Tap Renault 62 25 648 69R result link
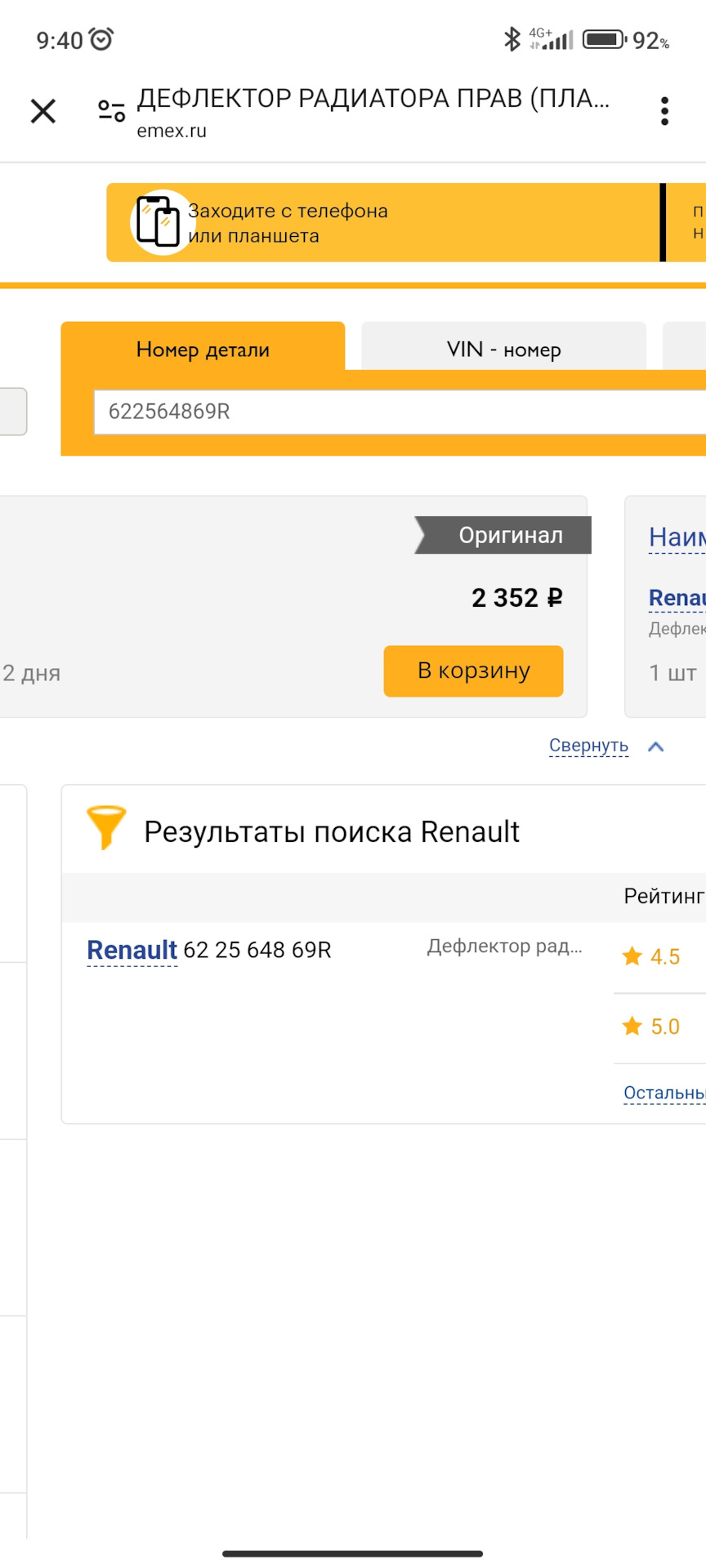 (x=208, y=950)
